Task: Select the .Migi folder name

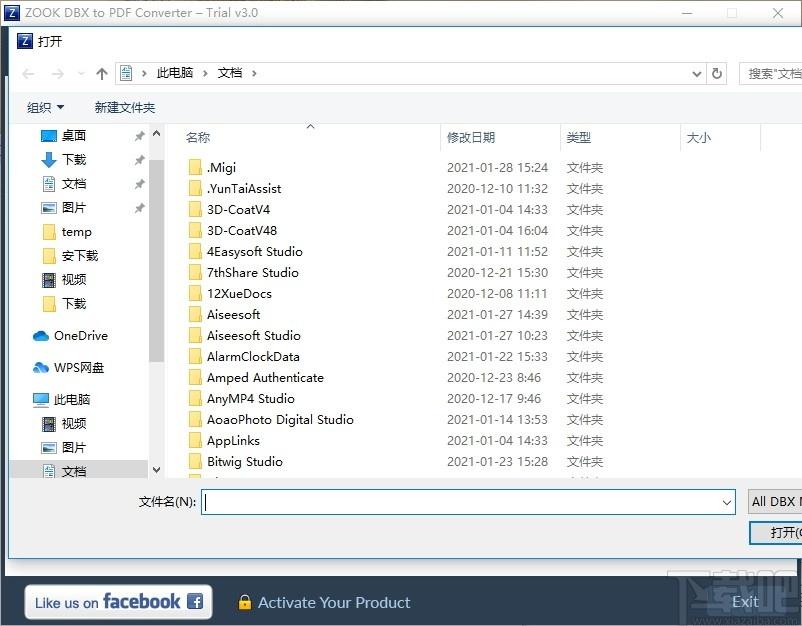Action: [x=221, y=168]
